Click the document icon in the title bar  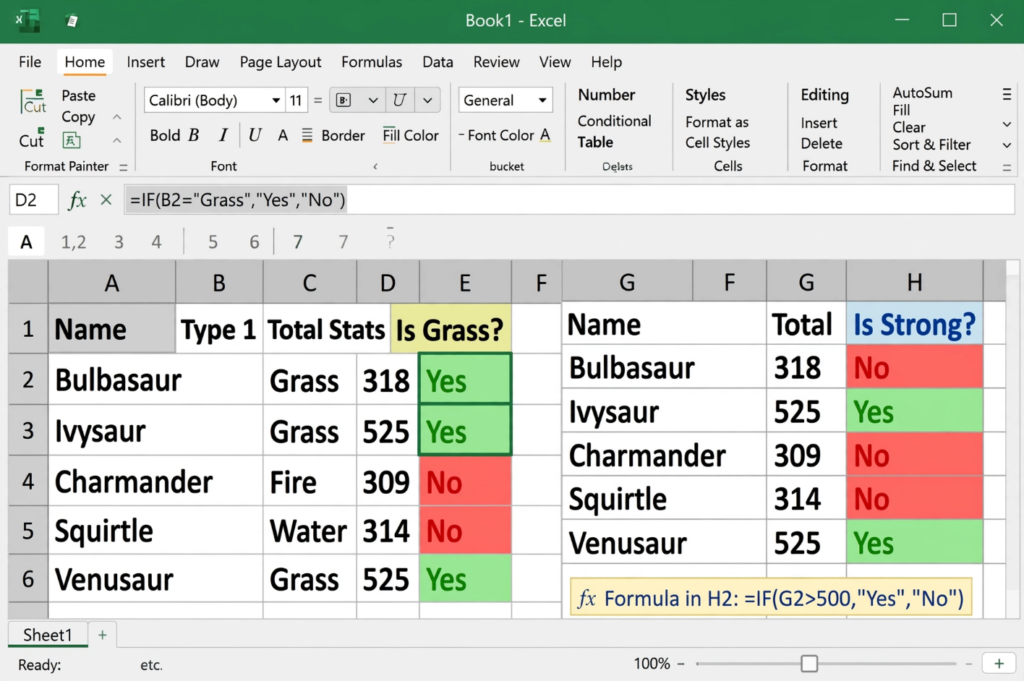(x=72, y=21)
